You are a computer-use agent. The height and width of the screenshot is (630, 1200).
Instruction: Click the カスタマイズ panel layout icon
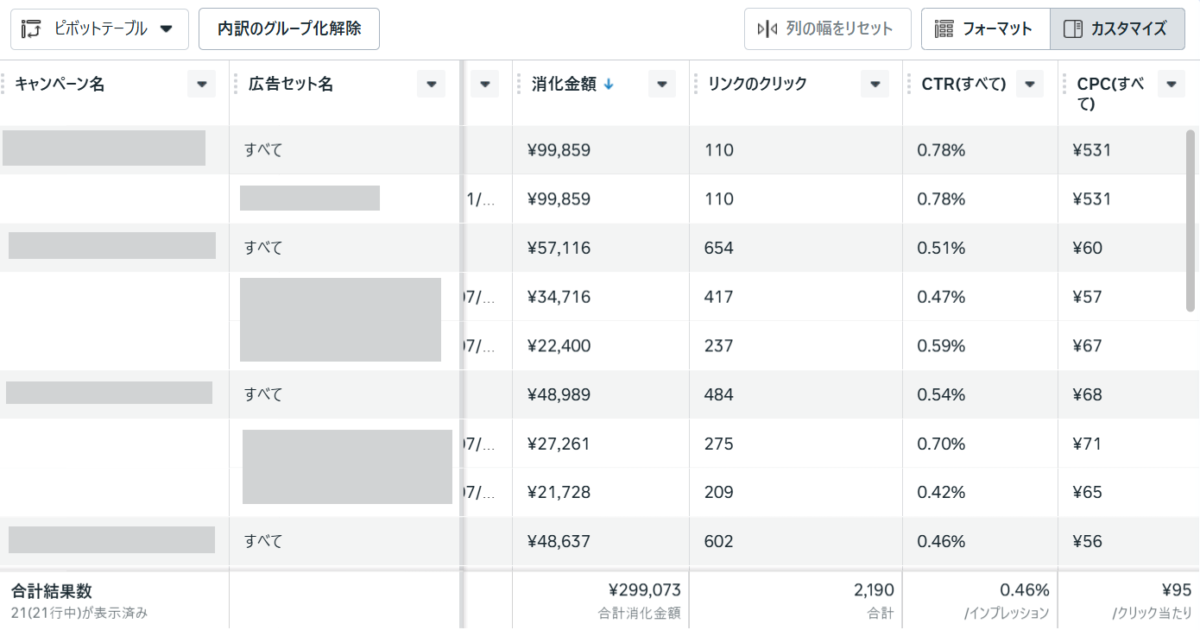pos(1073,29)
